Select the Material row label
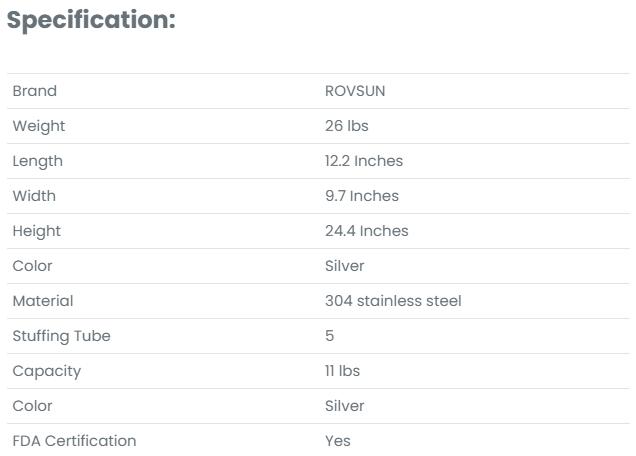The width and height of the screenshot is (636, 456). (43, 301)
